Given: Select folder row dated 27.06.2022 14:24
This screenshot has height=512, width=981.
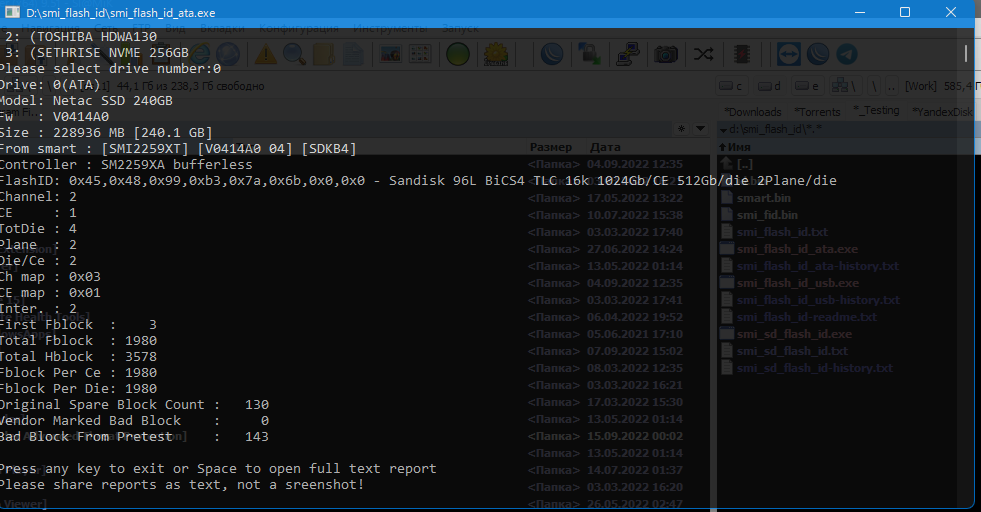Looking at the screenshot, I should [606, 249].
